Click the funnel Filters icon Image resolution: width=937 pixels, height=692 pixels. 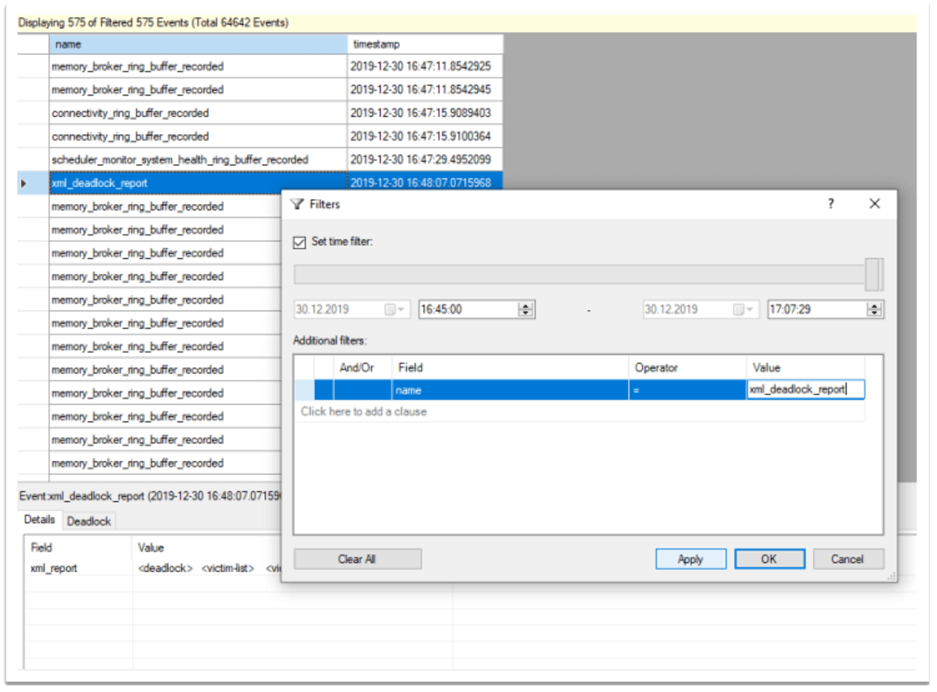298,204
